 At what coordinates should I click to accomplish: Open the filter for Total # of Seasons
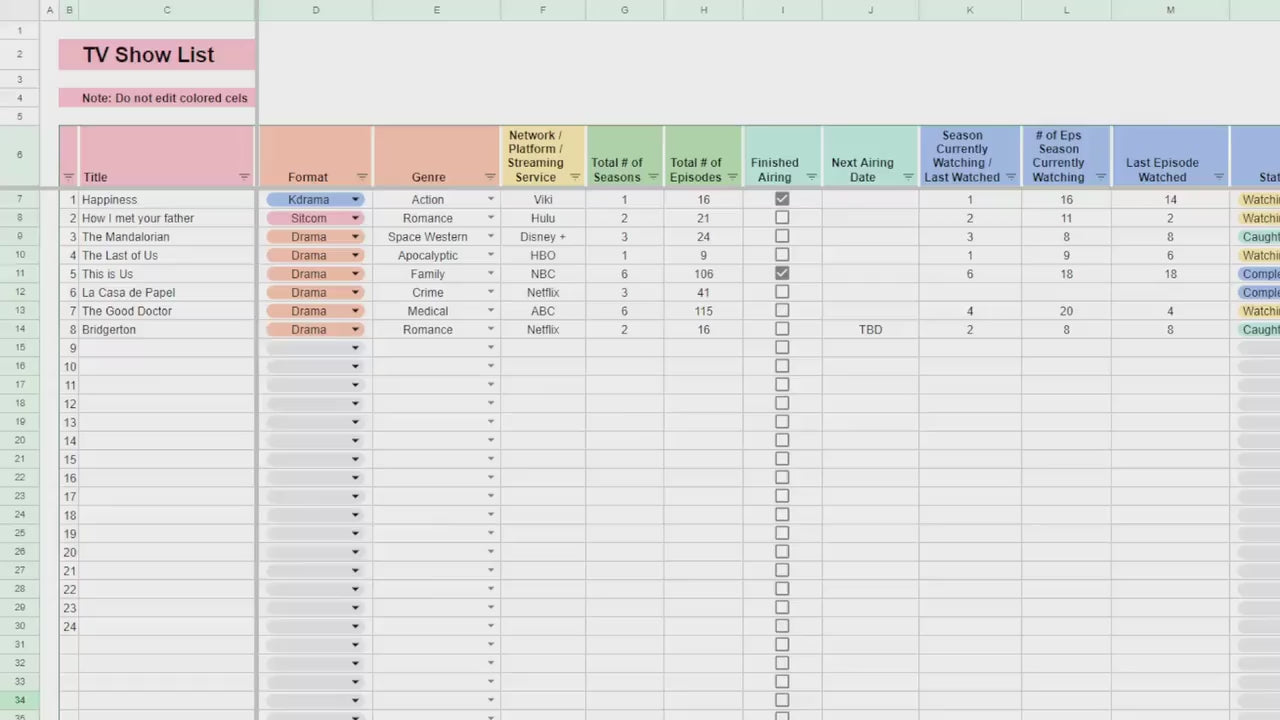[x=653, y=177]
